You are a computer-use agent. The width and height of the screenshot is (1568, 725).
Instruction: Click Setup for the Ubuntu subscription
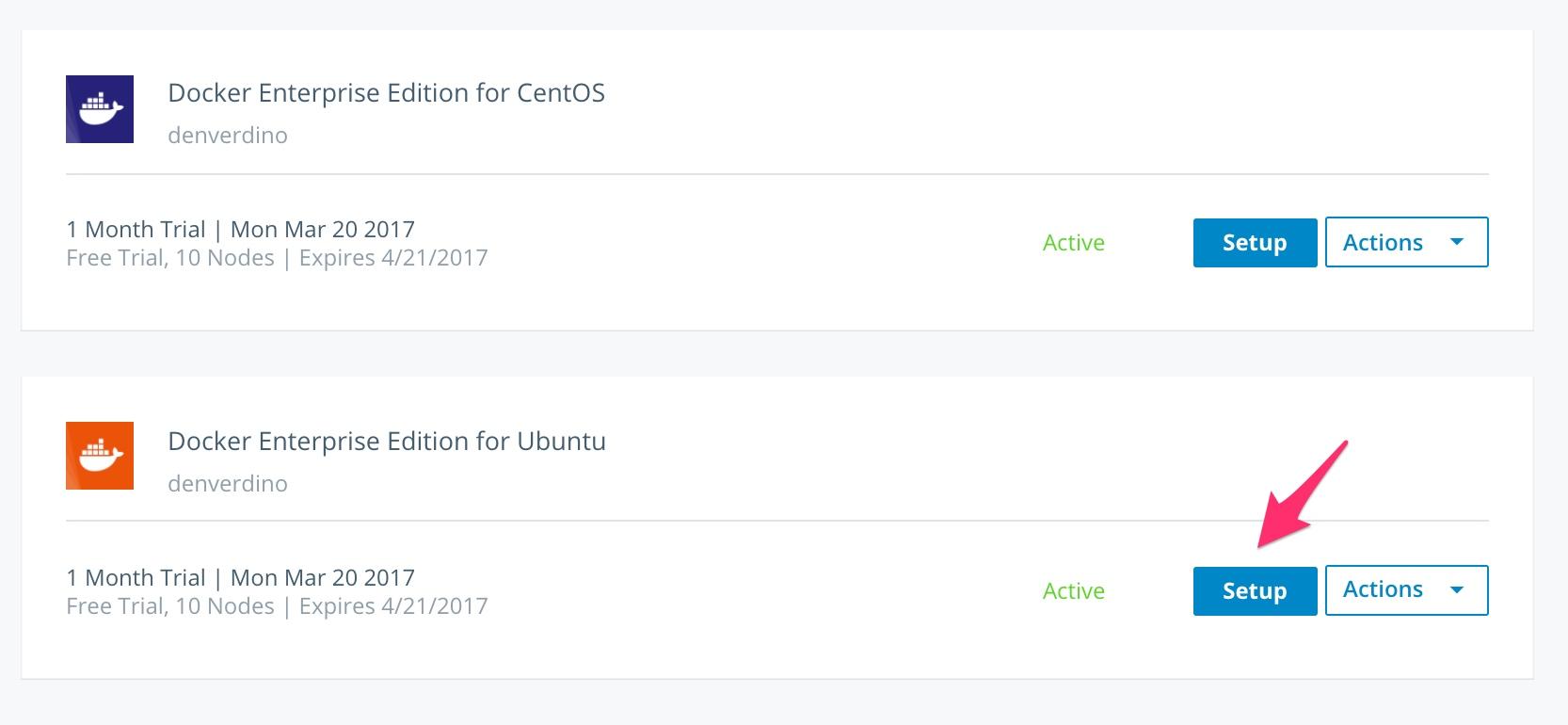(1255, 590)
